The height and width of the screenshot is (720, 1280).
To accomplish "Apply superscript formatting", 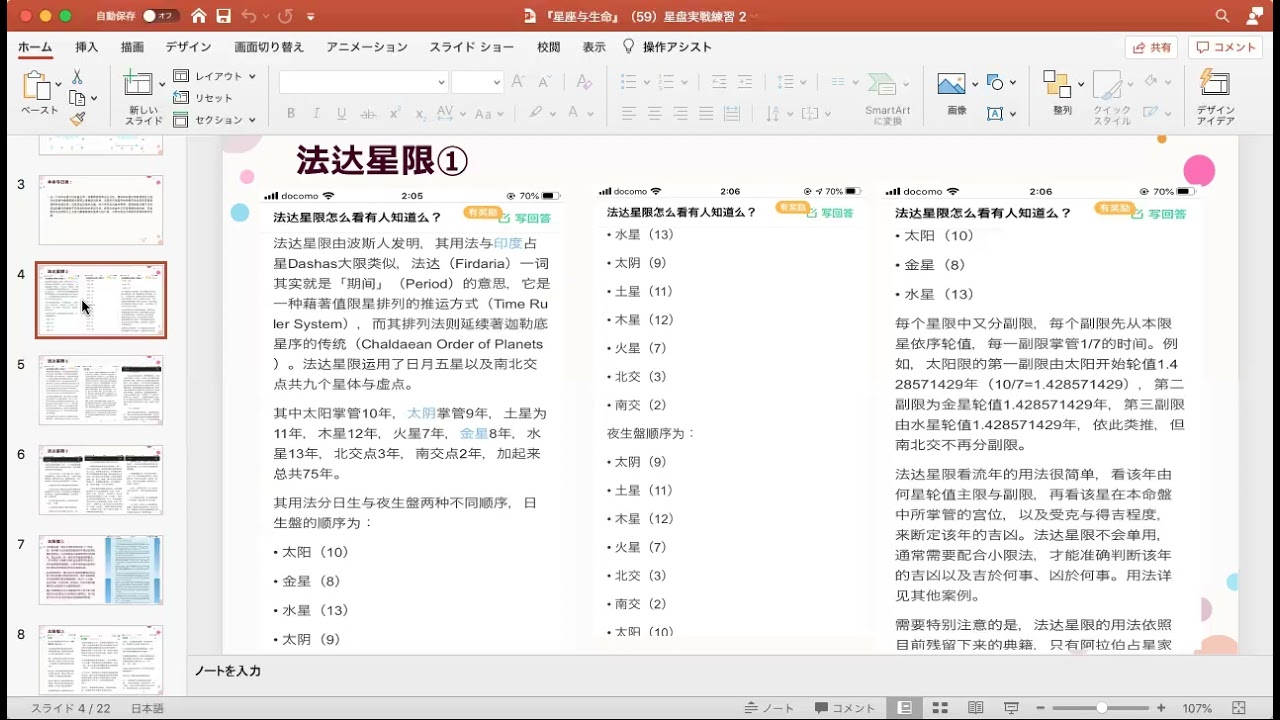I will (395, 114).
